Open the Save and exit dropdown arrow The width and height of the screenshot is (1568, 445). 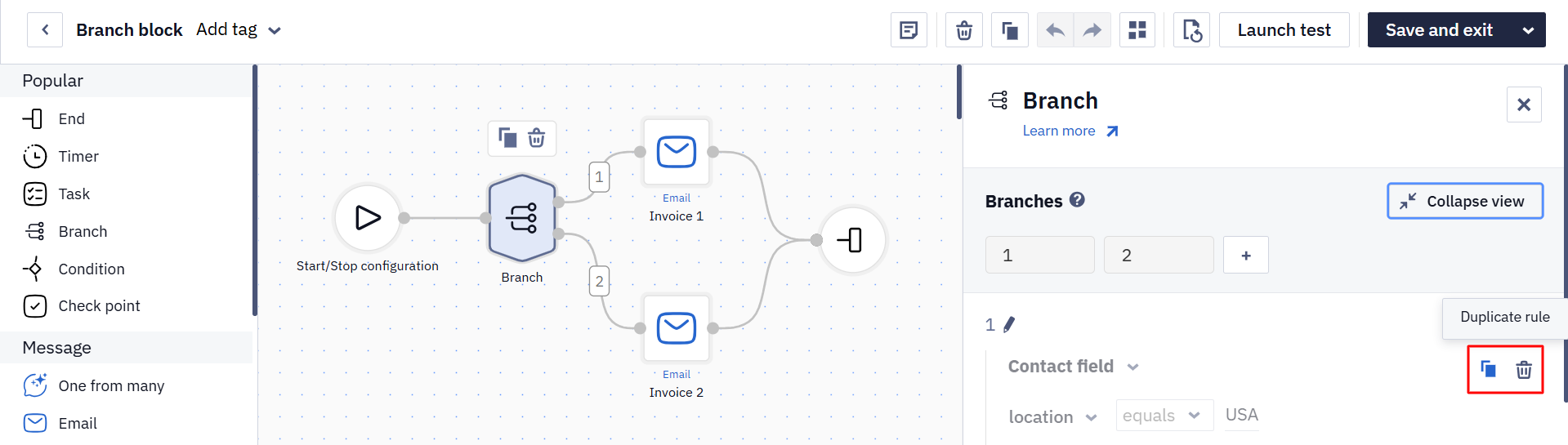pos(1528,30)
